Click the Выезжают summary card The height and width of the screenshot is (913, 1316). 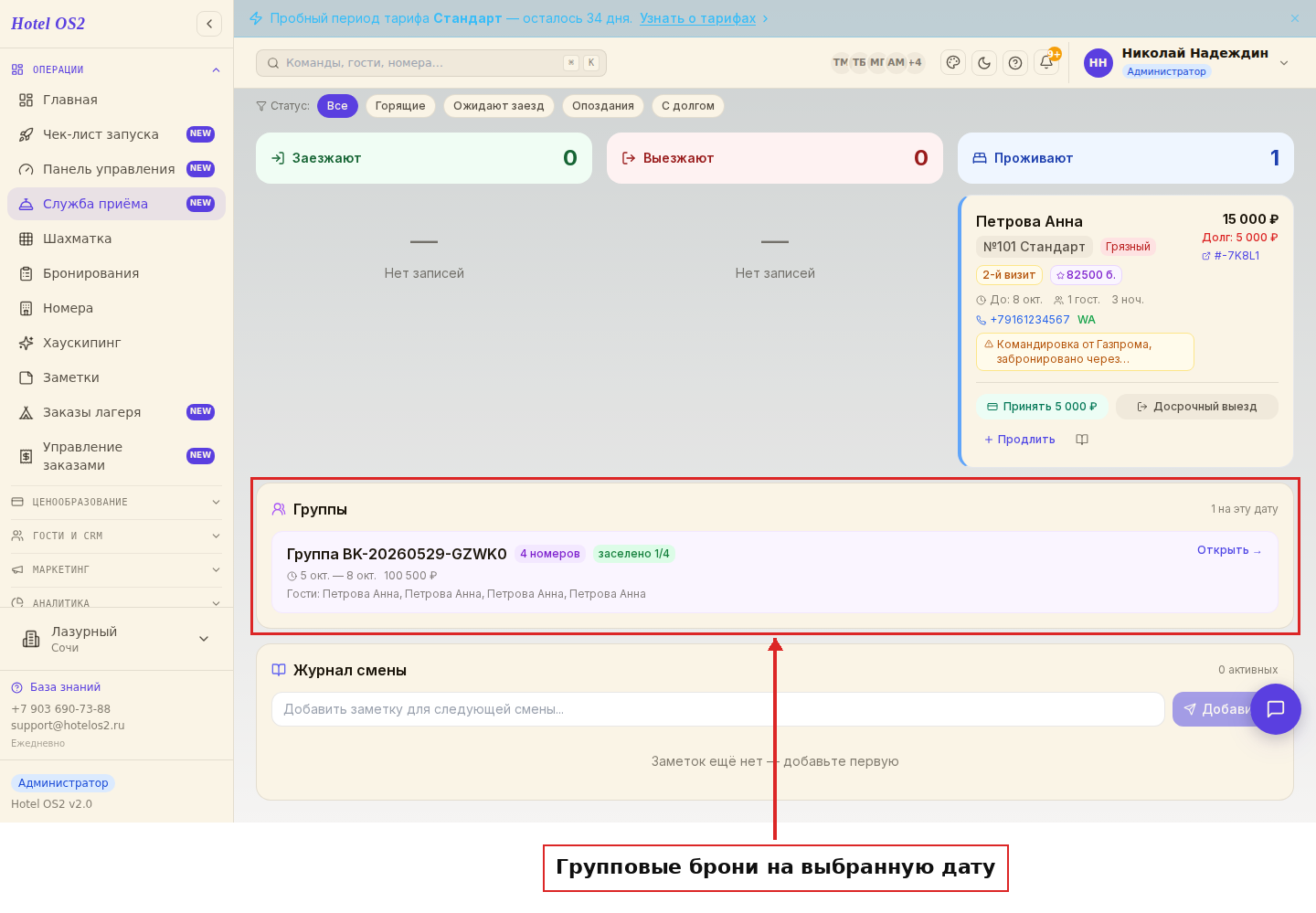[x=775, y=158]
